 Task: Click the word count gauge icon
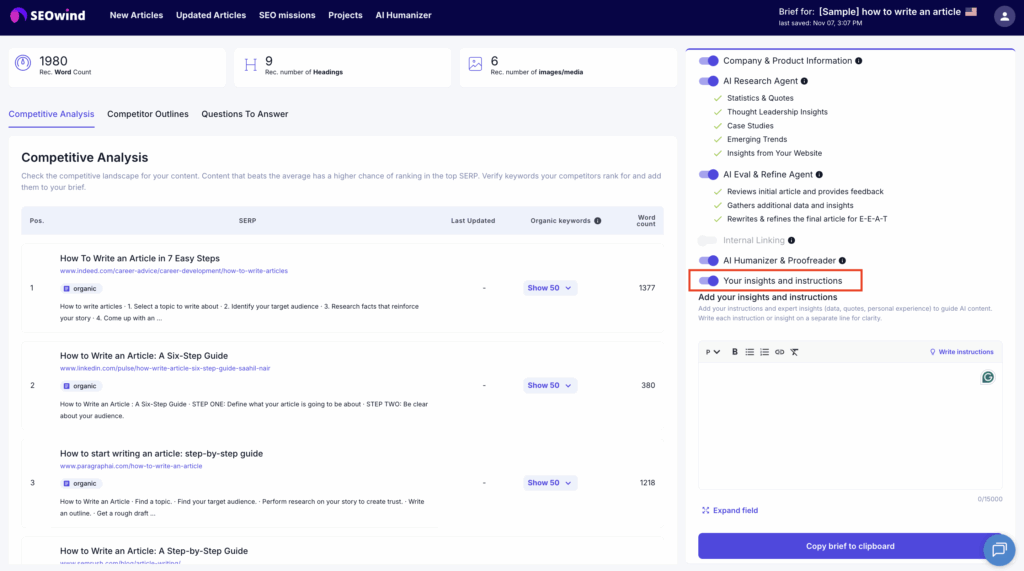(x=23, y=63)
